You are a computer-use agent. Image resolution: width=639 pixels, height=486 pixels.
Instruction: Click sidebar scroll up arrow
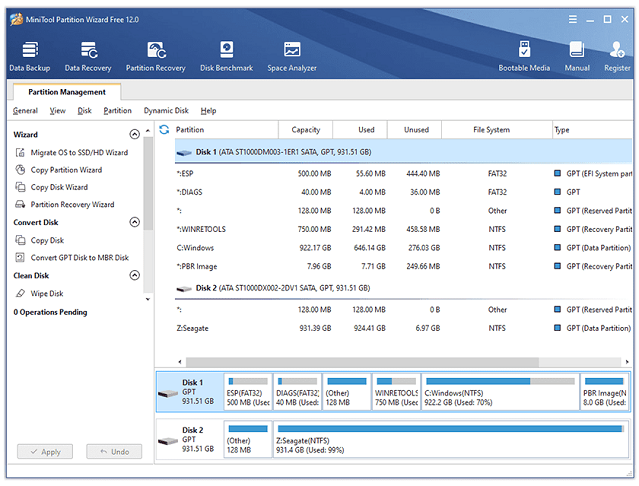click(148, 131)
